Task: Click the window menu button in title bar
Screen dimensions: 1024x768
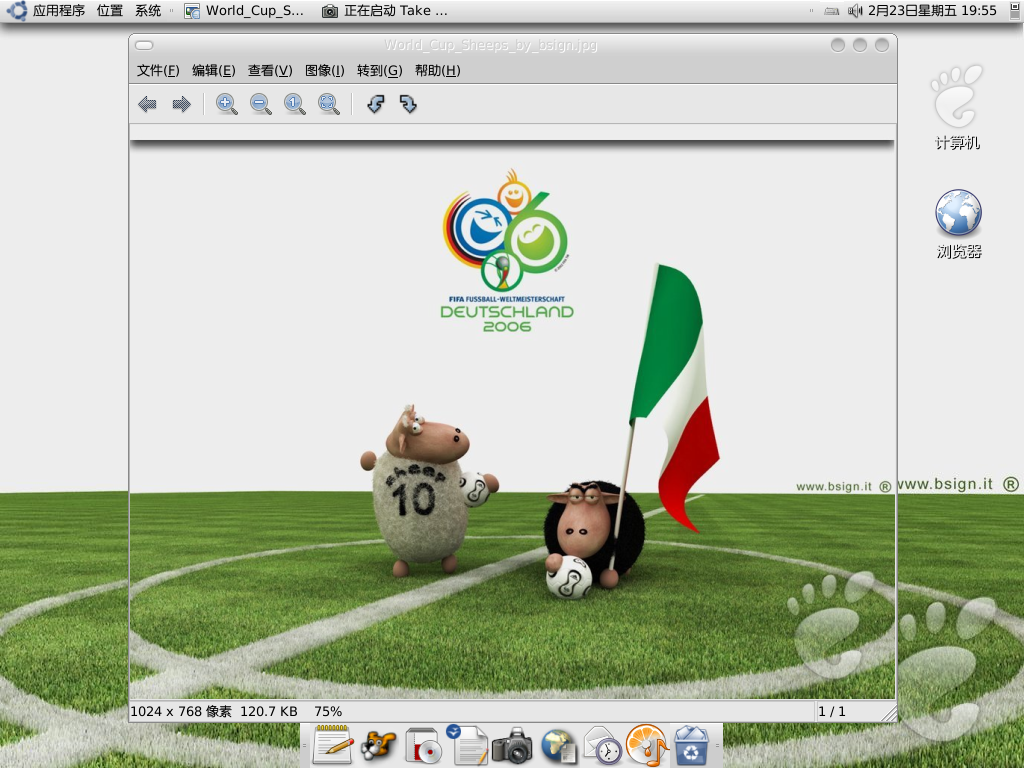Action: (144, 45)
